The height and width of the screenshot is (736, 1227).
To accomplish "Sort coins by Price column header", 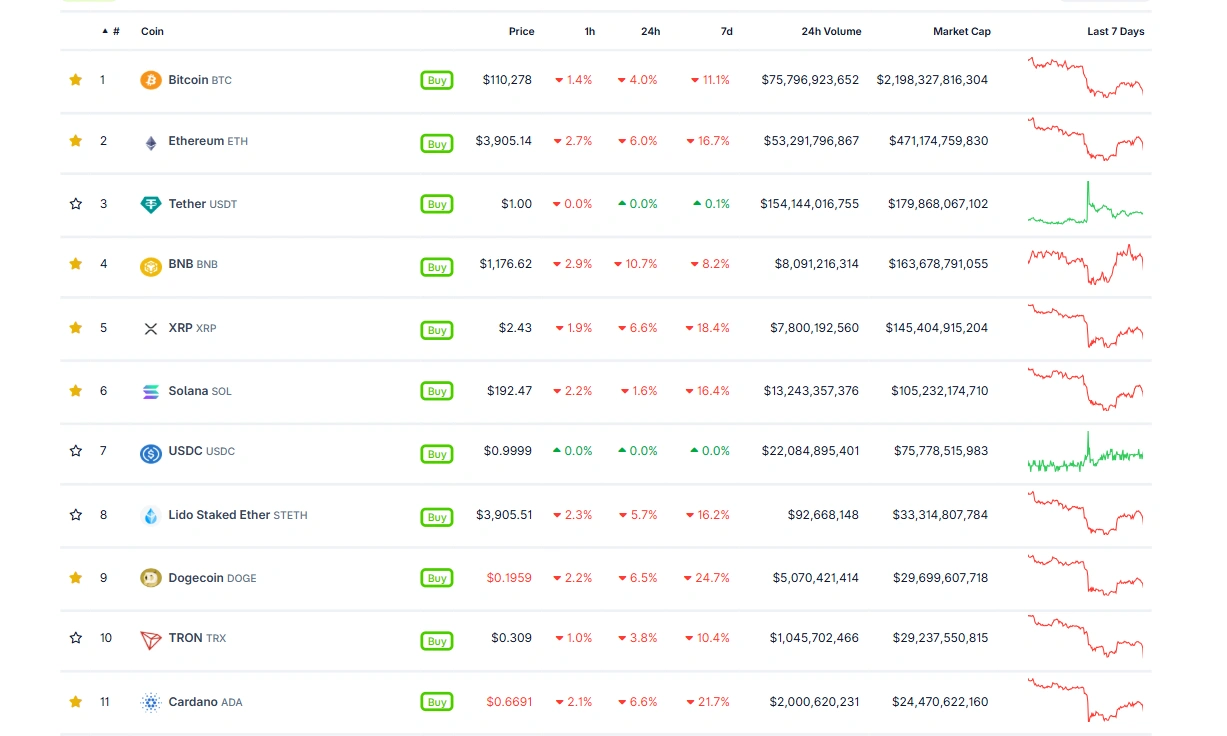I will pyautogui.click(x=521, y=31).
